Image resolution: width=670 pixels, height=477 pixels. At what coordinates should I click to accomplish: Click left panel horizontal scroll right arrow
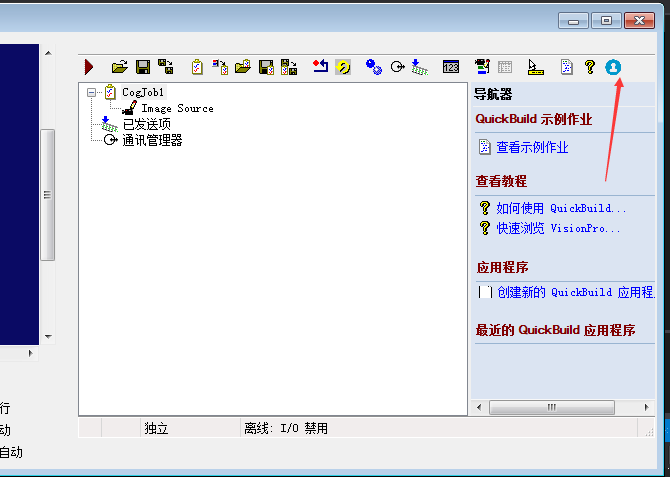click(x=30, y=353)
